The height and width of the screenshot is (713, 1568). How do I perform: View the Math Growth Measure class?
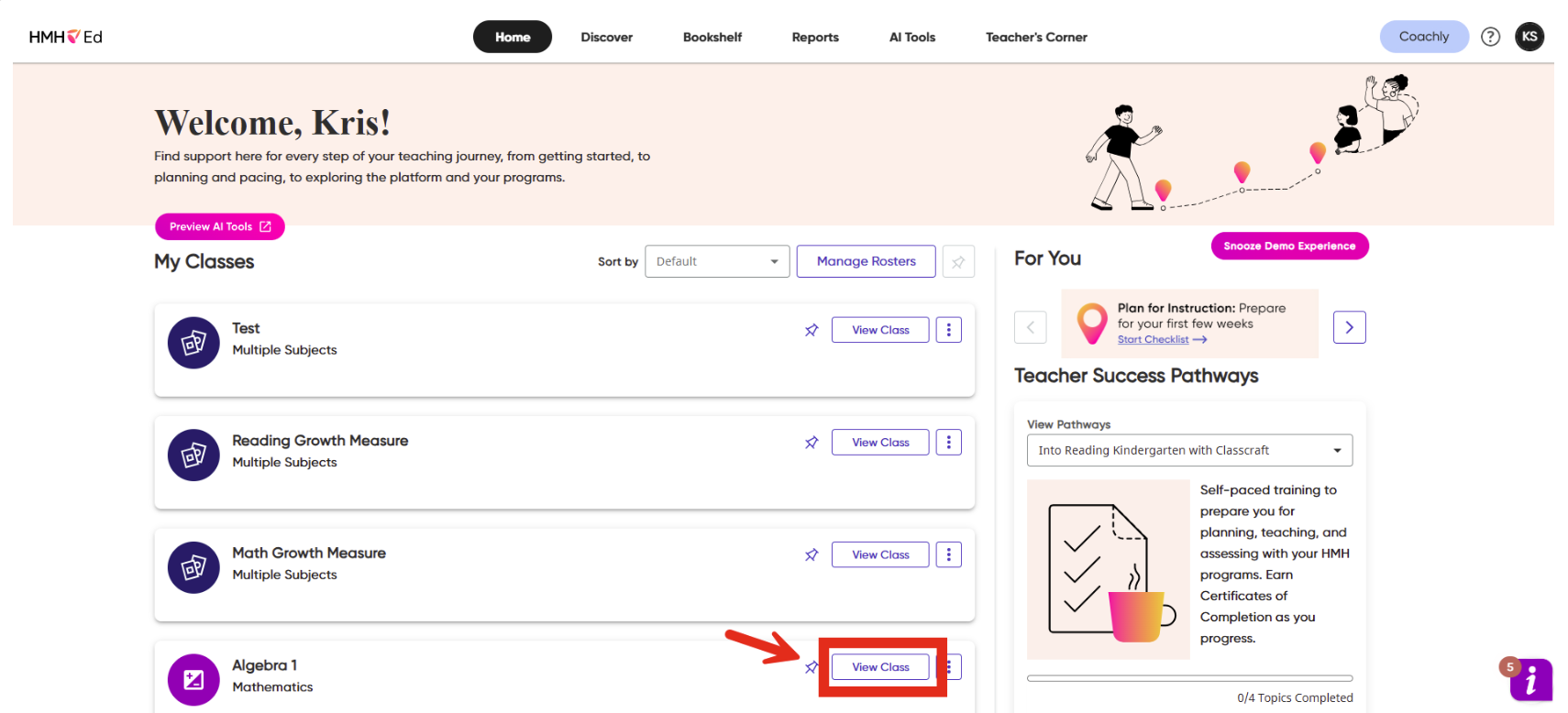pos(880,554)
